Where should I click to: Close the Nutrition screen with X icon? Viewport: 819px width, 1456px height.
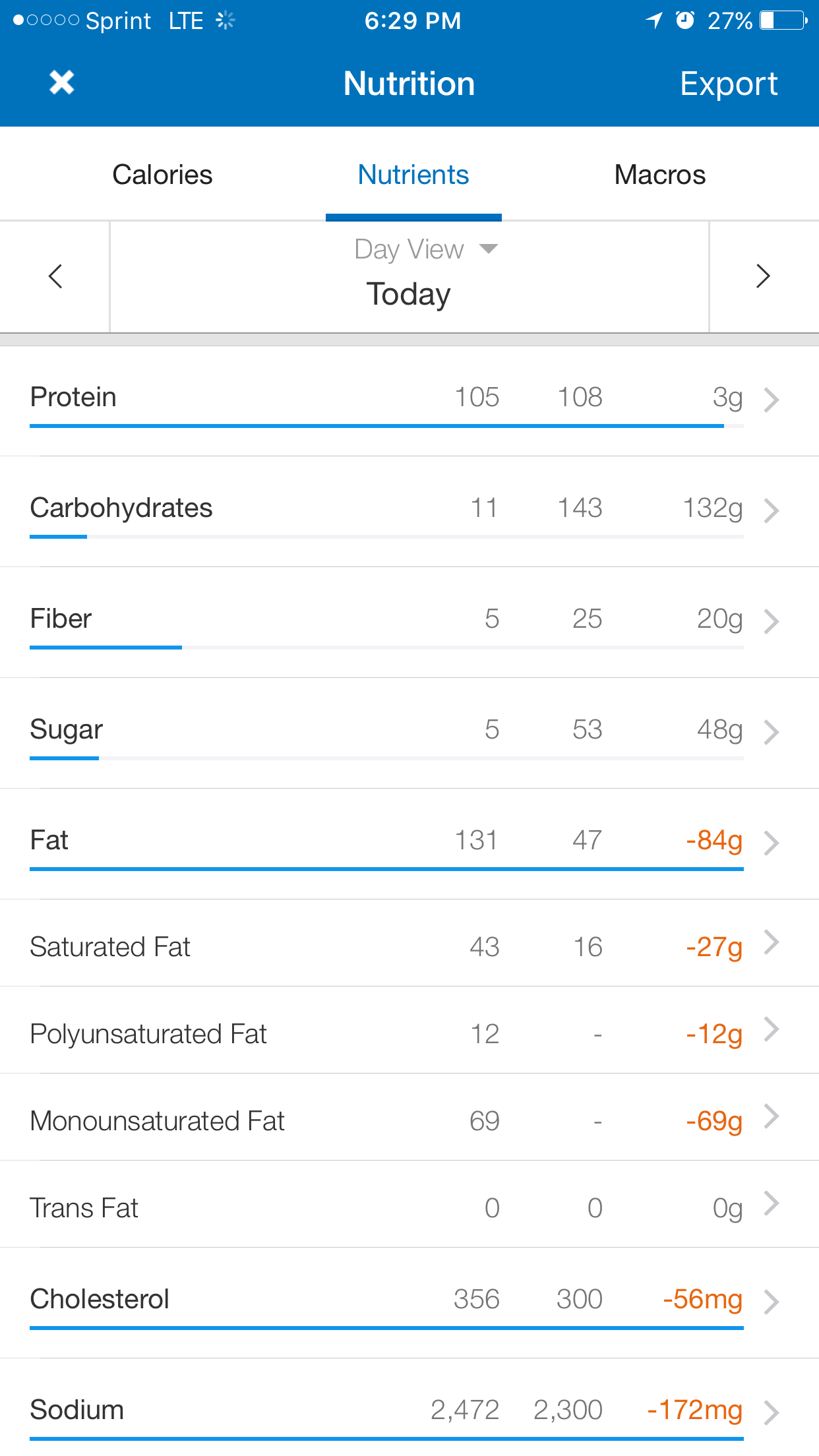(x=61, y=83)
